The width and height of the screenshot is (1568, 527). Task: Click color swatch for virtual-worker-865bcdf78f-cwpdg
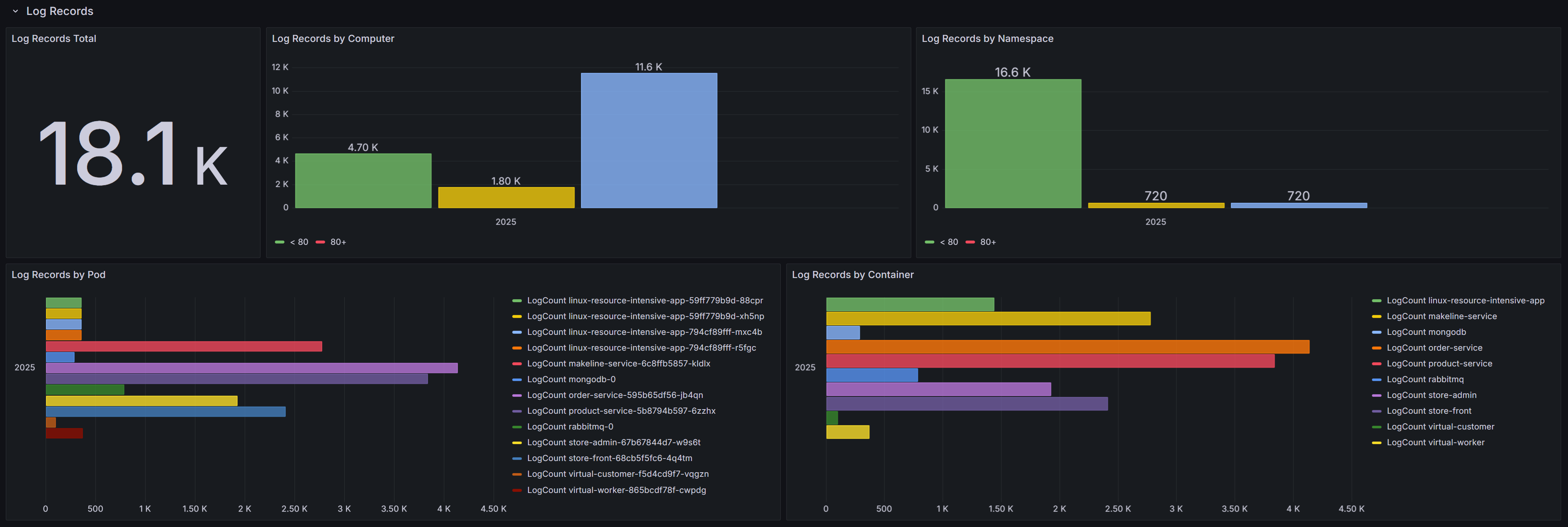click(517, 490)
